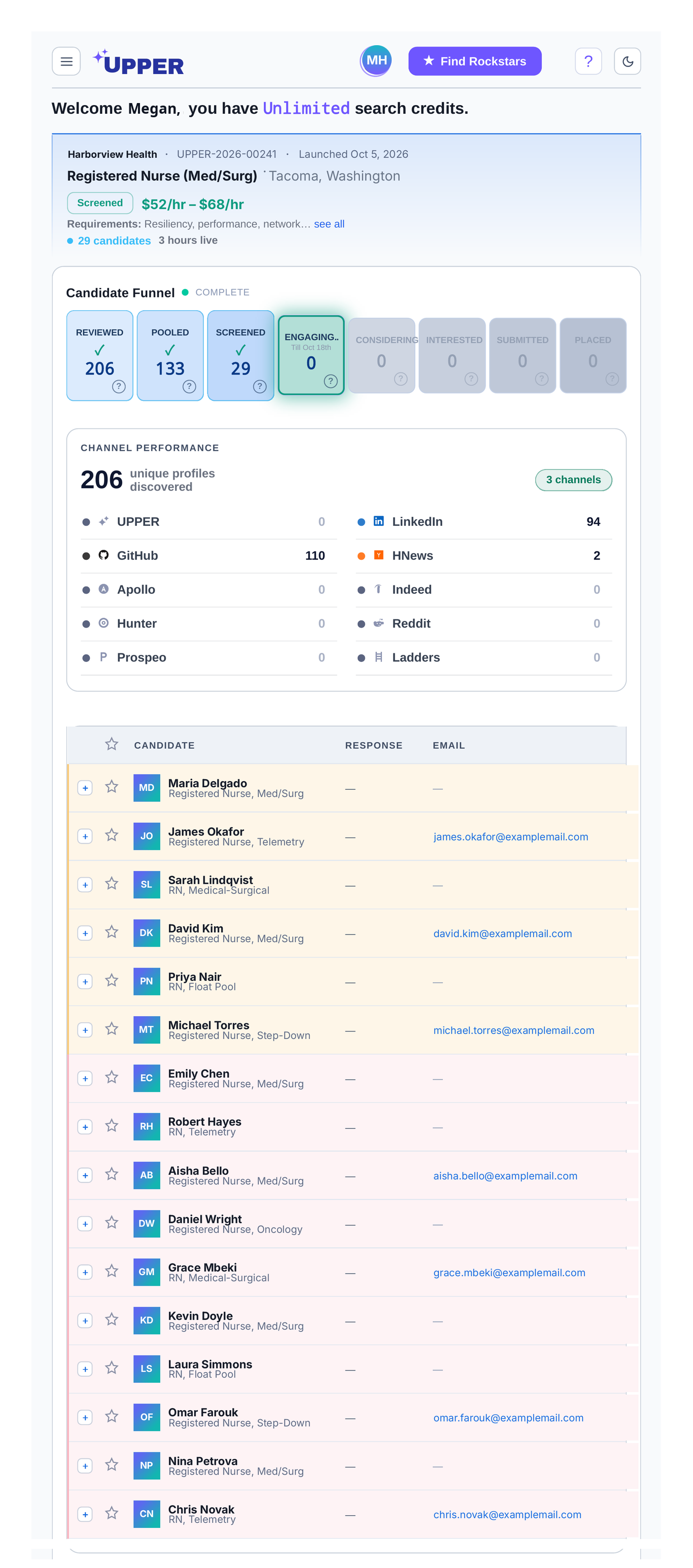Expand David Kim's candidate row
The height and width of the screenshot is (1568, 693).
85,933
